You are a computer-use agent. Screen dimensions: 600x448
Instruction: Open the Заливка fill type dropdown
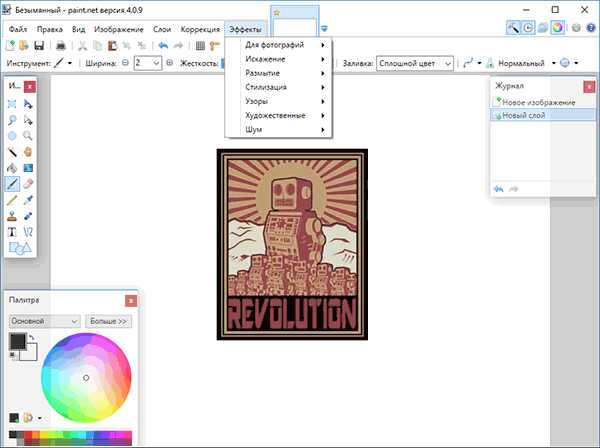click(x=415, y=63)
